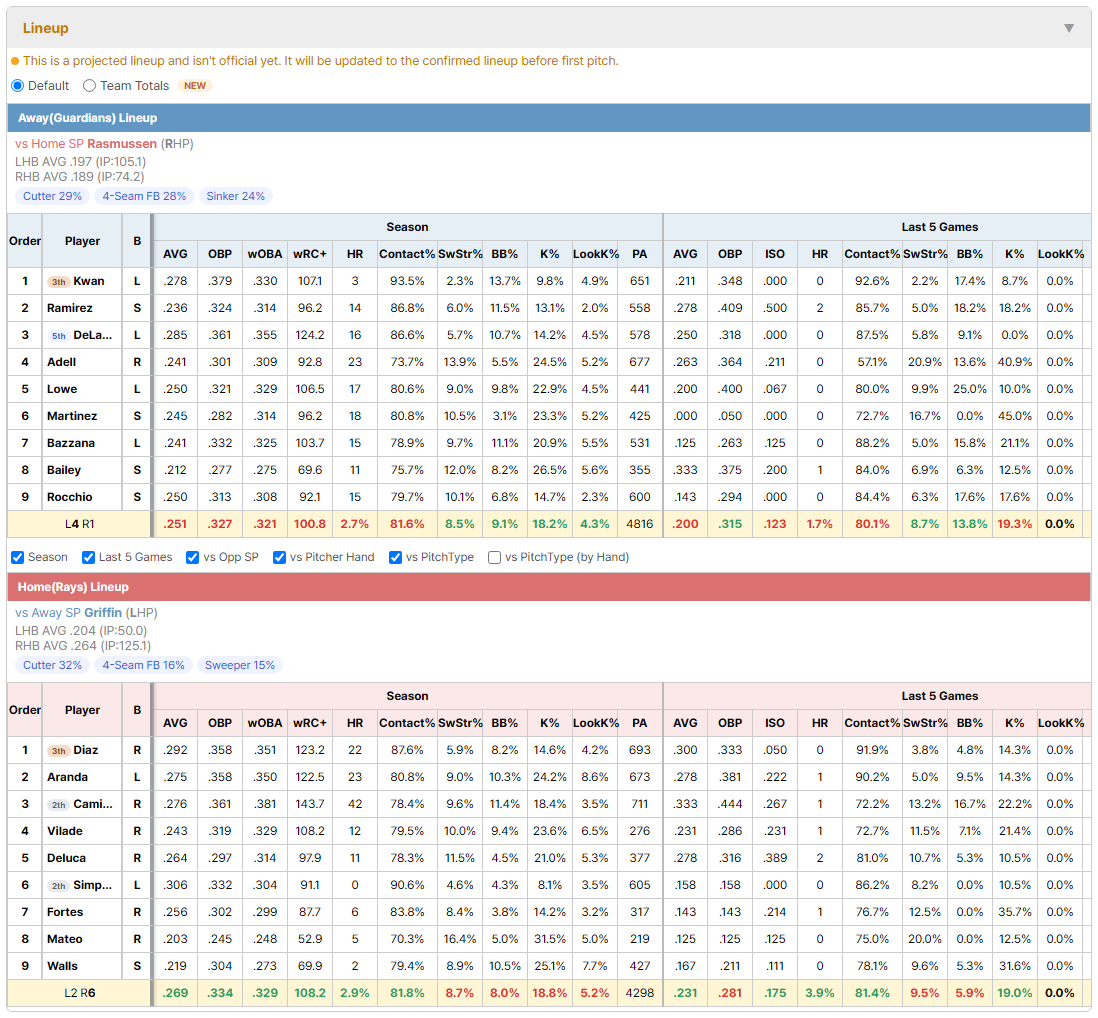Click the L4 R1 summary row label
The height and width of the screenshot is (1018, 1098).
tap(79, 524)
